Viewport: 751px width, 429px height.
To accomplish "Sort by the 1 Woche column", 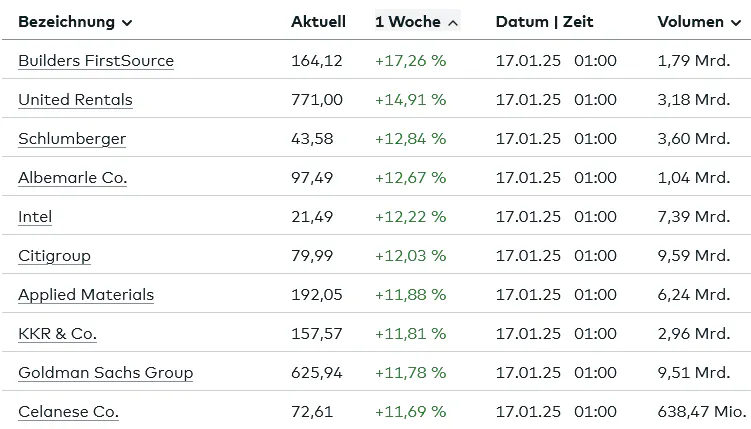I will [417, 22].
